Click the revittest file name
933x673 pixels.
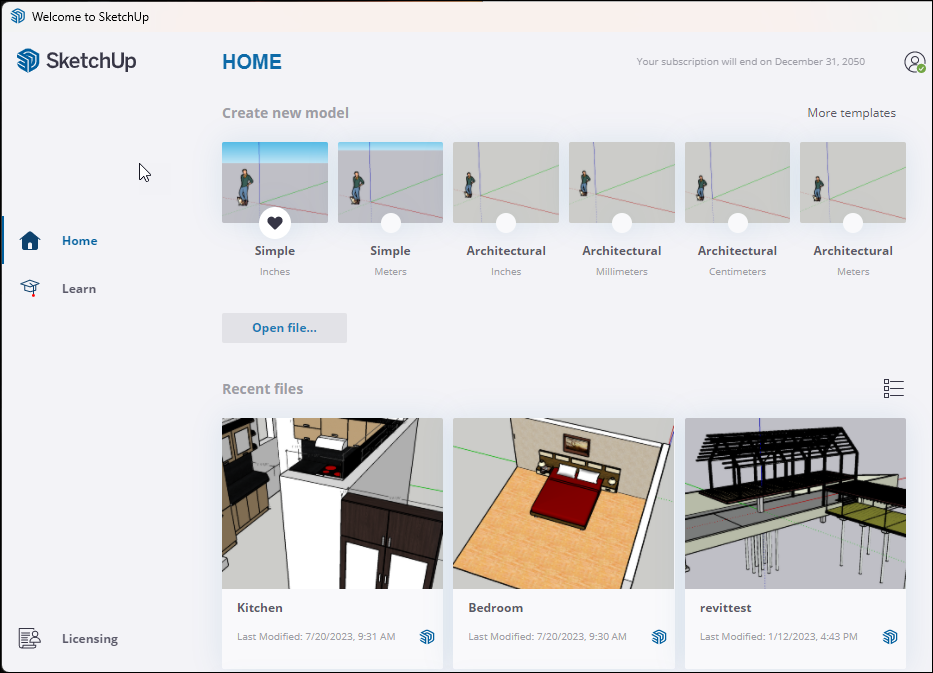725,608
